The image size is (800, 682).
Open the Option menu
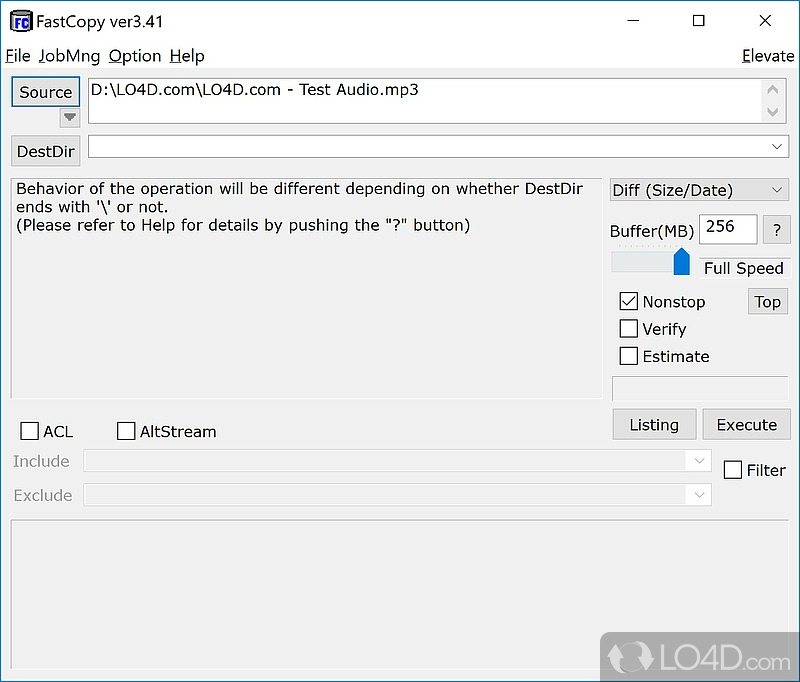tap(135, 56)
